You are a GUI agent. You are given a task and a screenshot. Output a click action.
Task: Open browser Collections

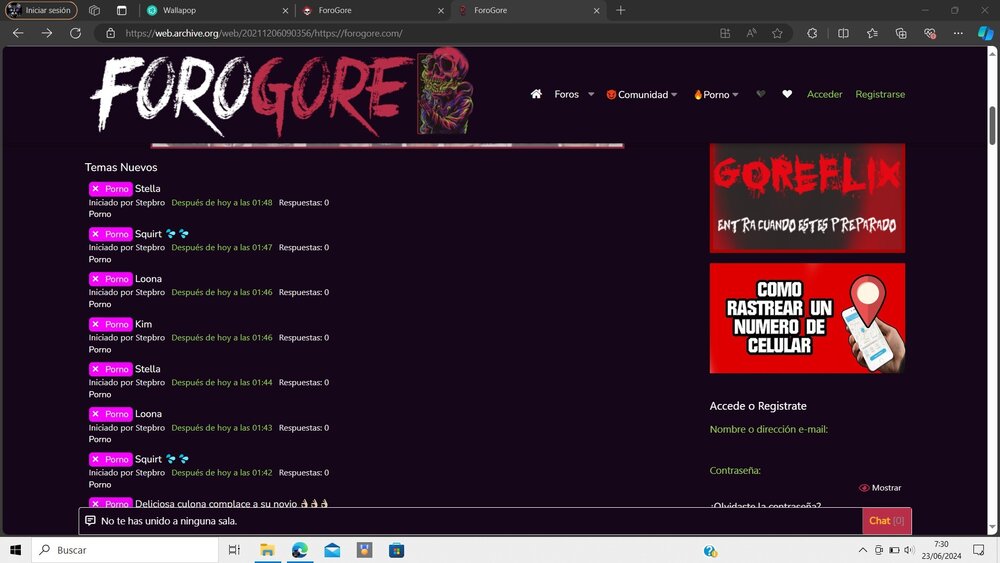click(901, 33)
